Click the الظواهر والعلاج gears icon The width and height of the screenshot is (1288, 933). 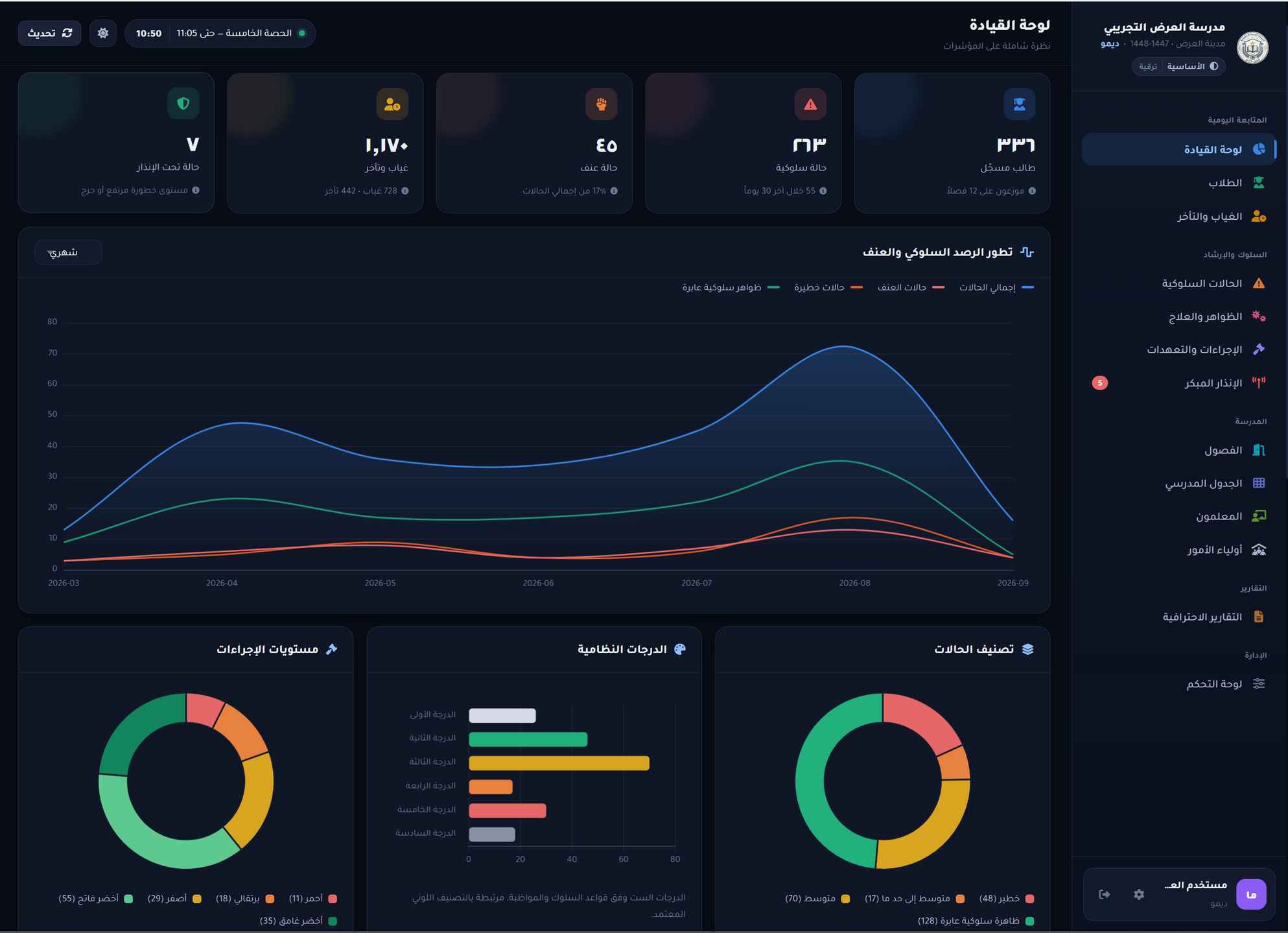tap(1258, 316)
